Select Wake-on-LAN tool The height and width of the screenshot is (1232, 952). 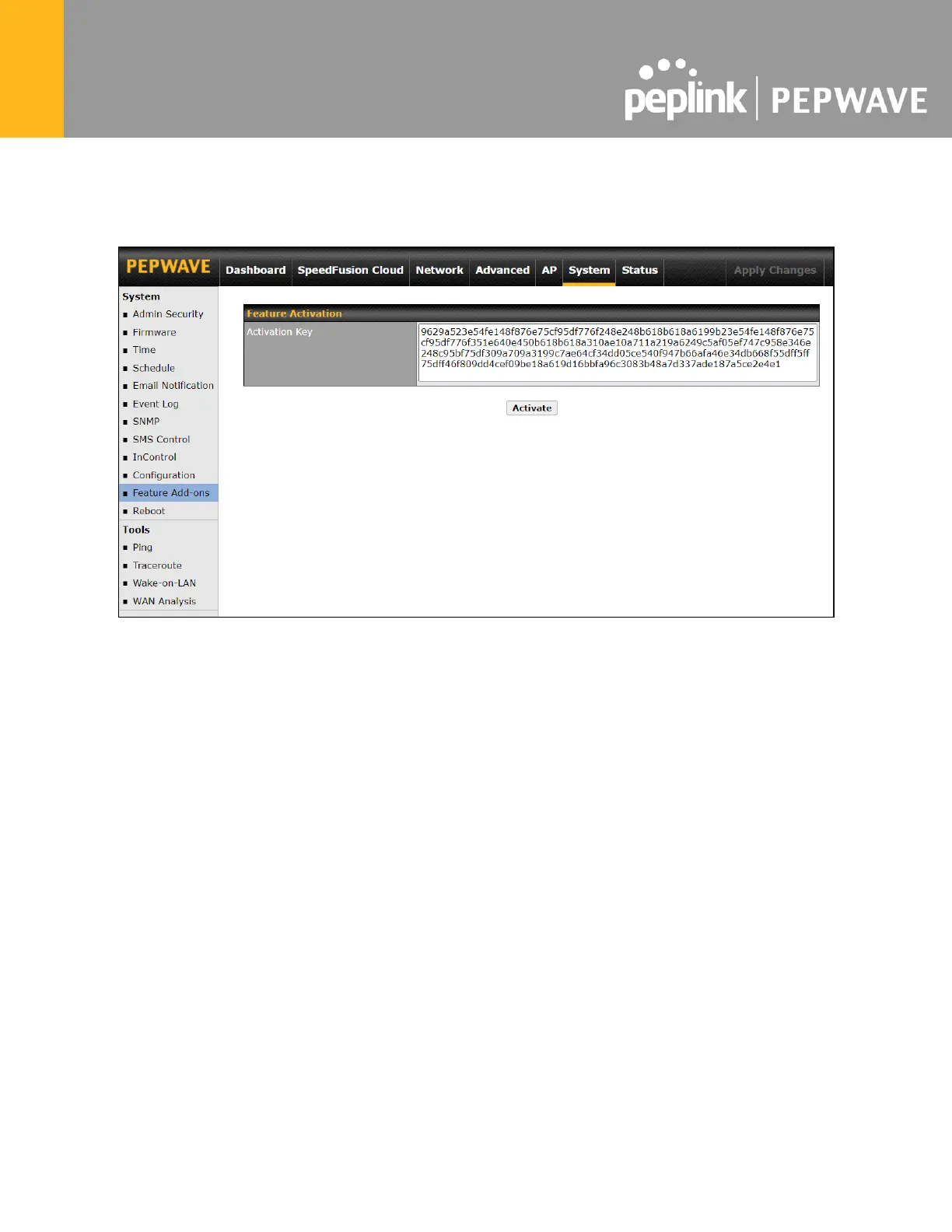[x=164, y=583]
